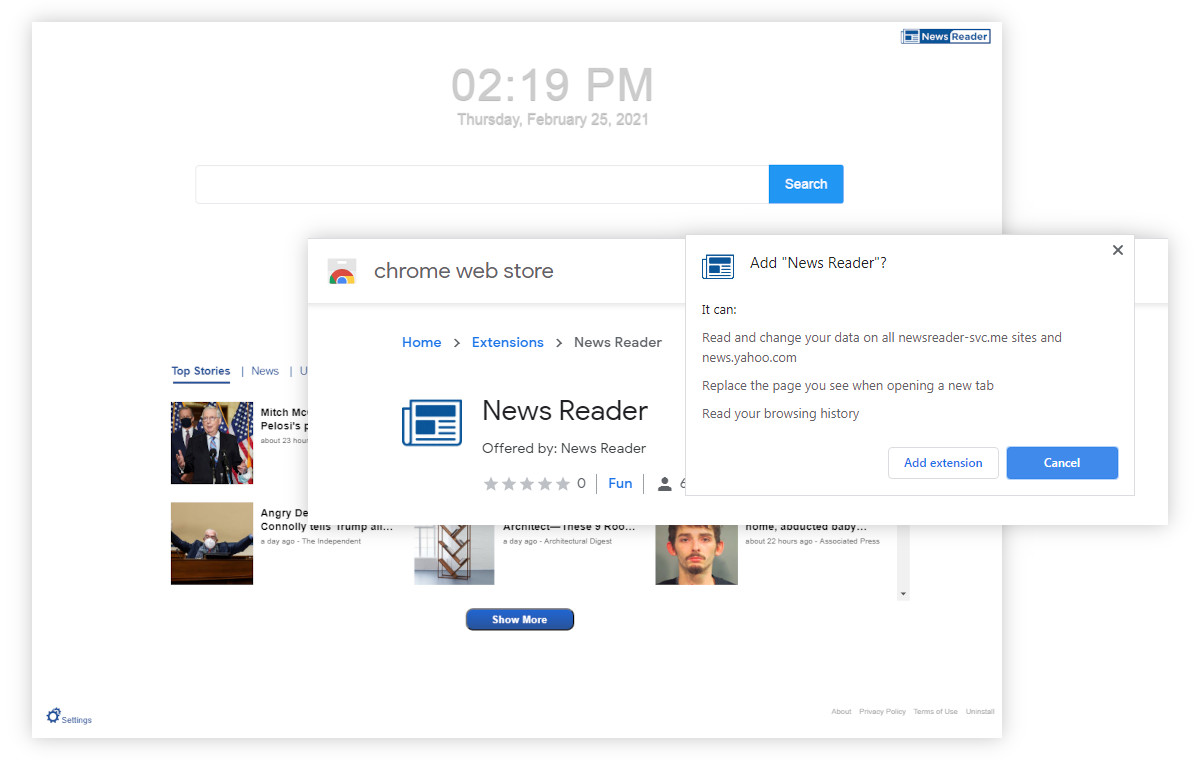This screenshot has width=1200, height=760.
Task: Click the newspaper icon in the permission dialog
Action: tap(717, 266)
